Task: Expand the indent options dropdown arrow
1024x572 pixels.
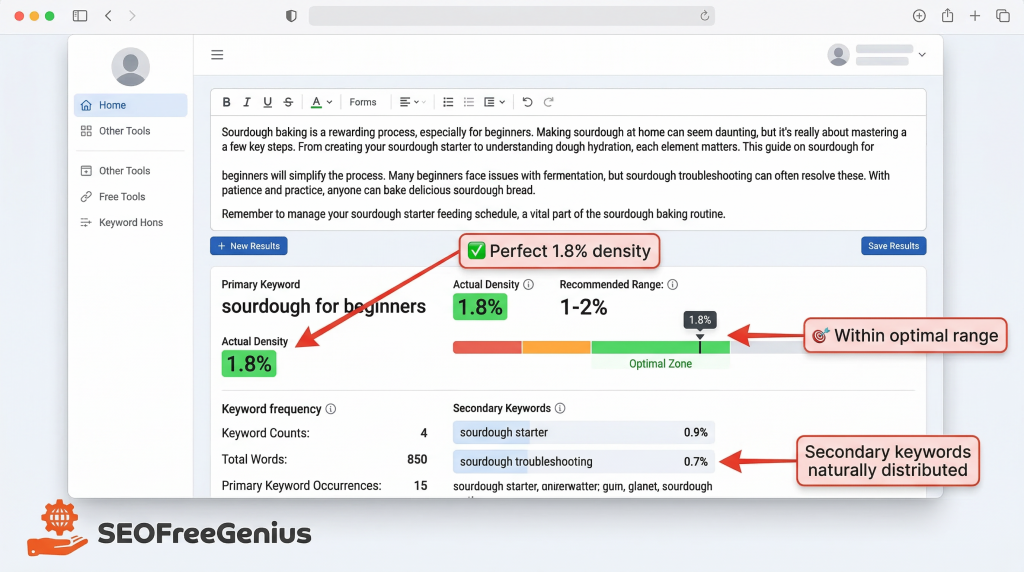Action: [502, 103]
